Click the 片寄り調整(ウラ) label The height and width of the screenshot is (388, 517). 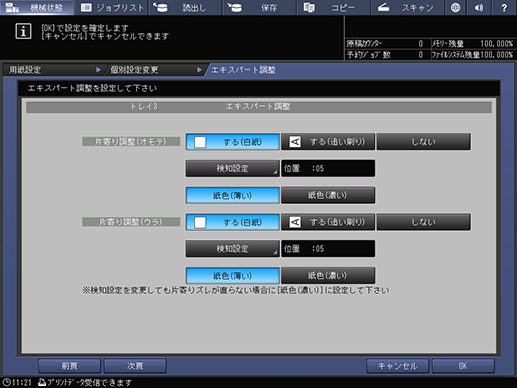coord(131,222)
